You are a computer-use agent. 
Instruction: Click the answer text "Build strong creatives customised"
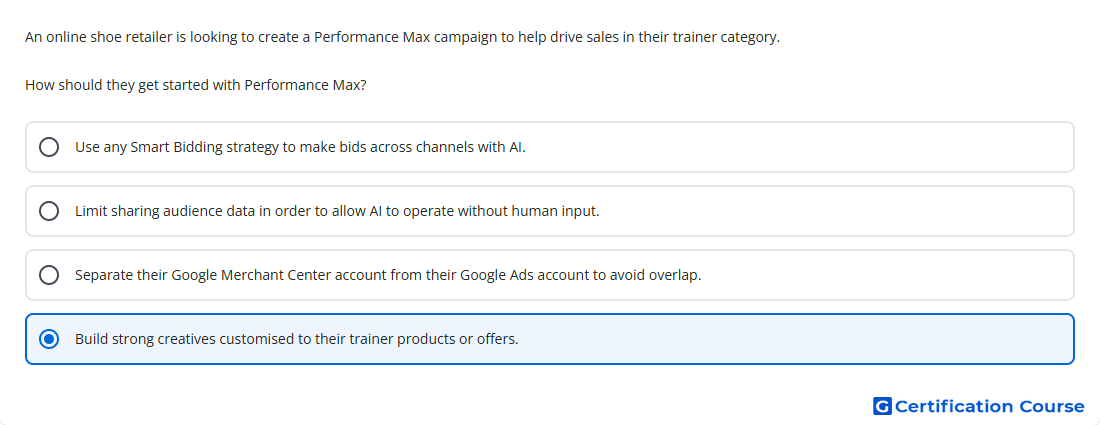[178, 339]
